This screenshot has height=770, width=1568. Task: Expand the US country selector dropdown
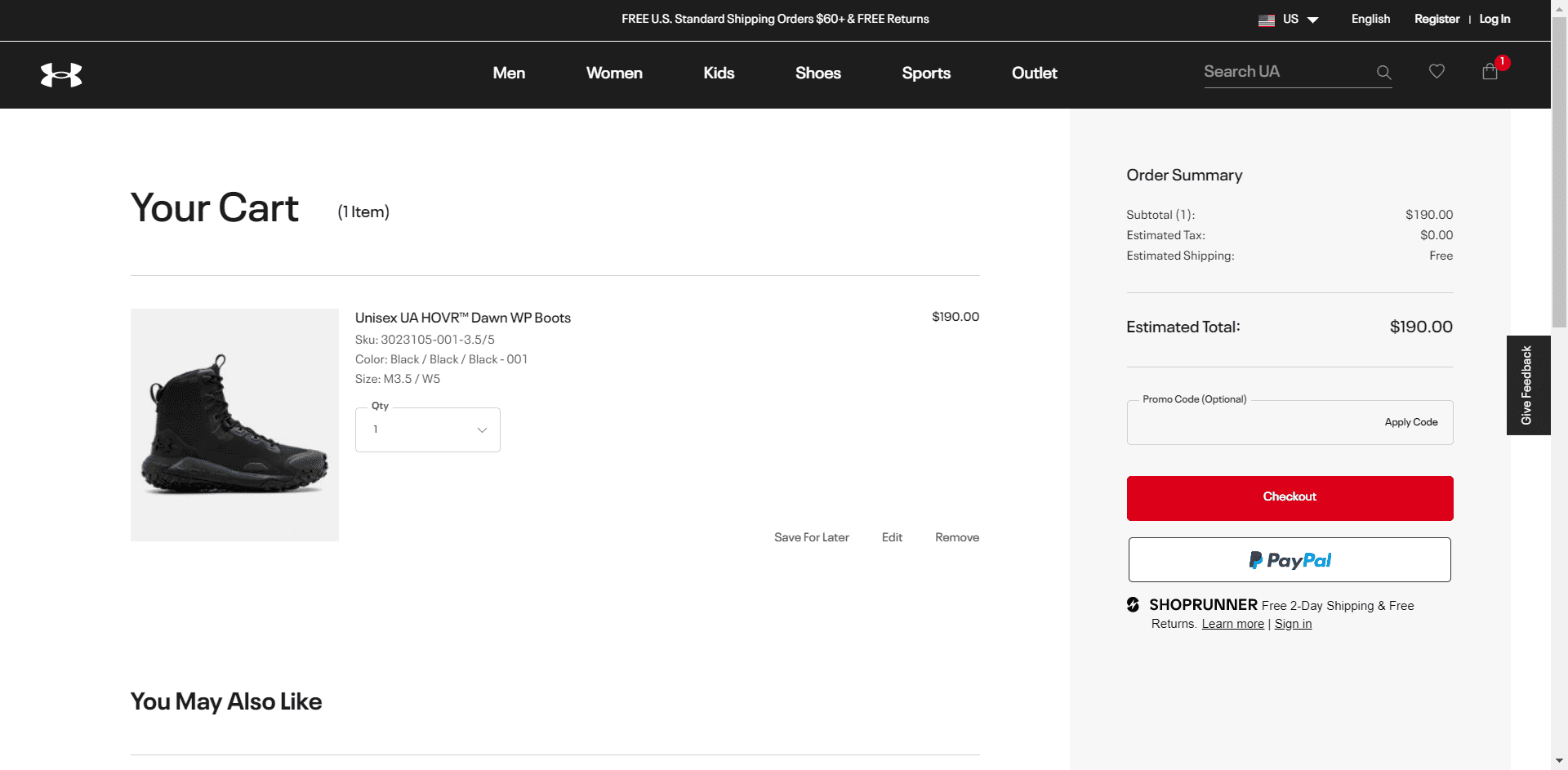point(1301,20)
